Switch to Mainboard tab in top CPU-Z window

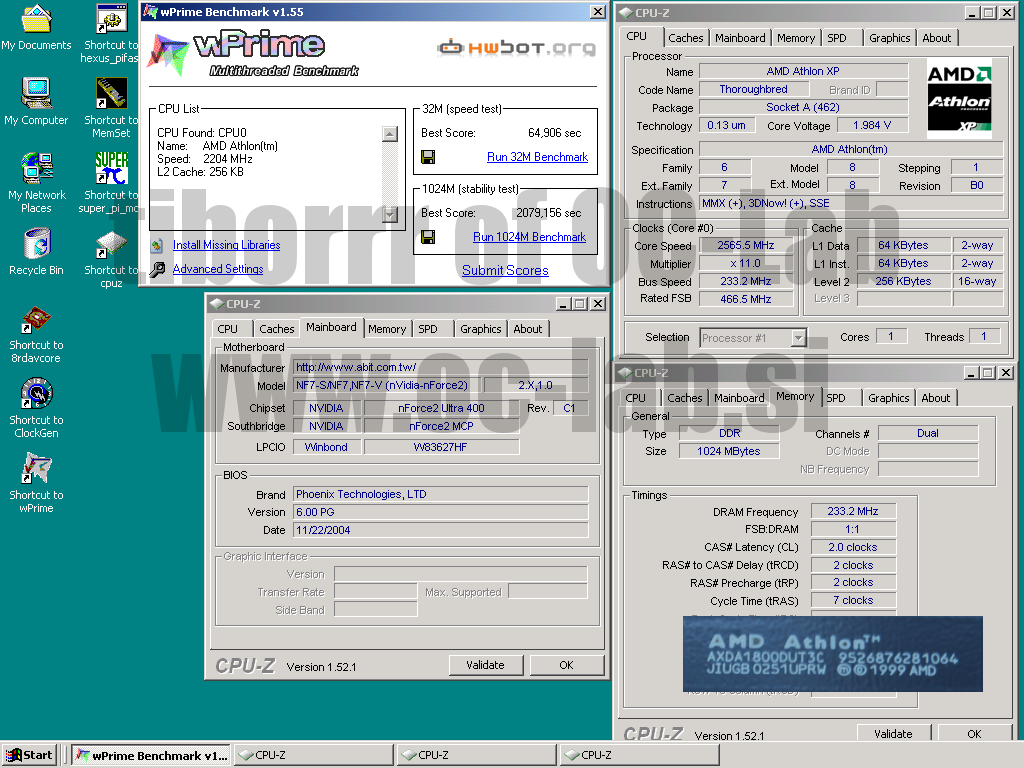(x=740, y=38)
